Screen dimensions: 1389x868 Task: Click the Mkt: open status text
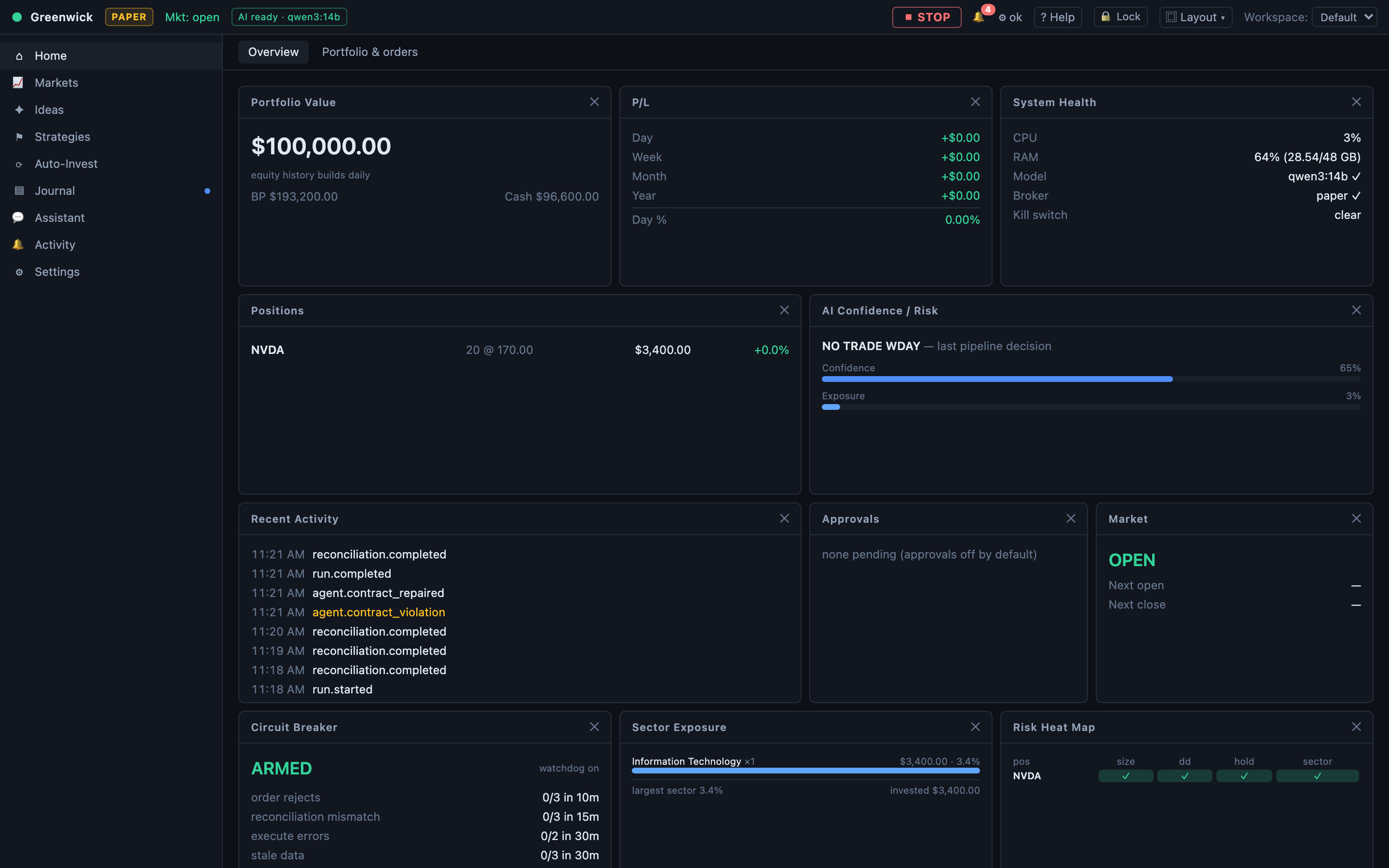tap(192, 17)
